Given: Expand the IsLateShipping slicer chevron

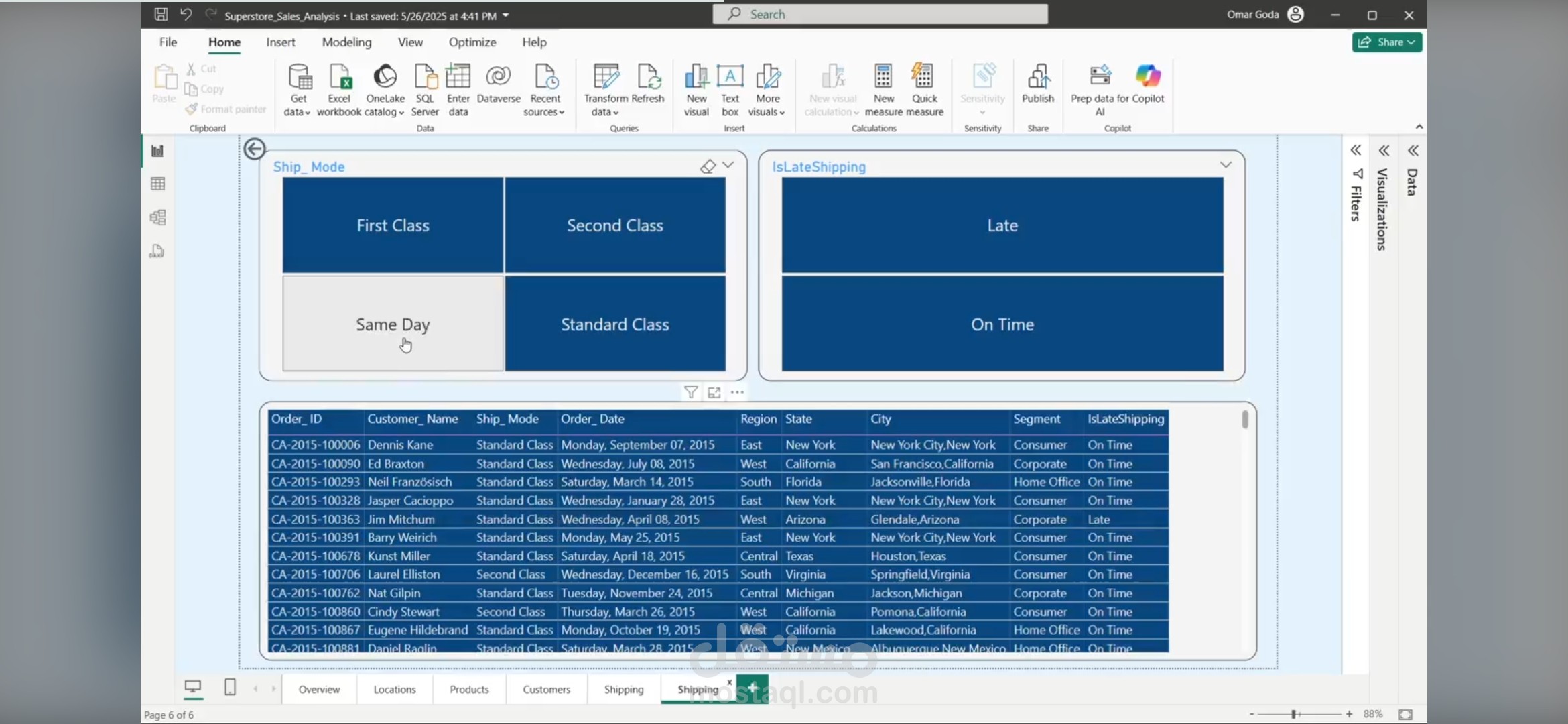Looking at the screenshot, I should [1226, 165].
